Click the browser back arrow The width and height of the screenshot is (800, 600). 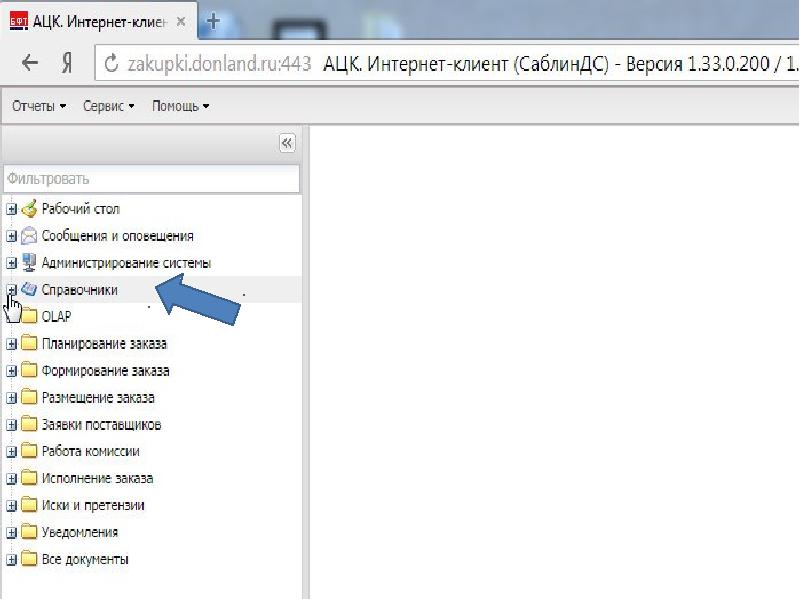coord(30,63)
